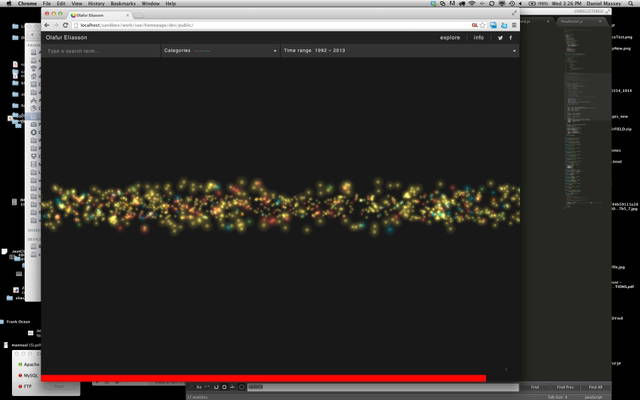
Task: Click the 'Type a search term' field
Action: 101,51
